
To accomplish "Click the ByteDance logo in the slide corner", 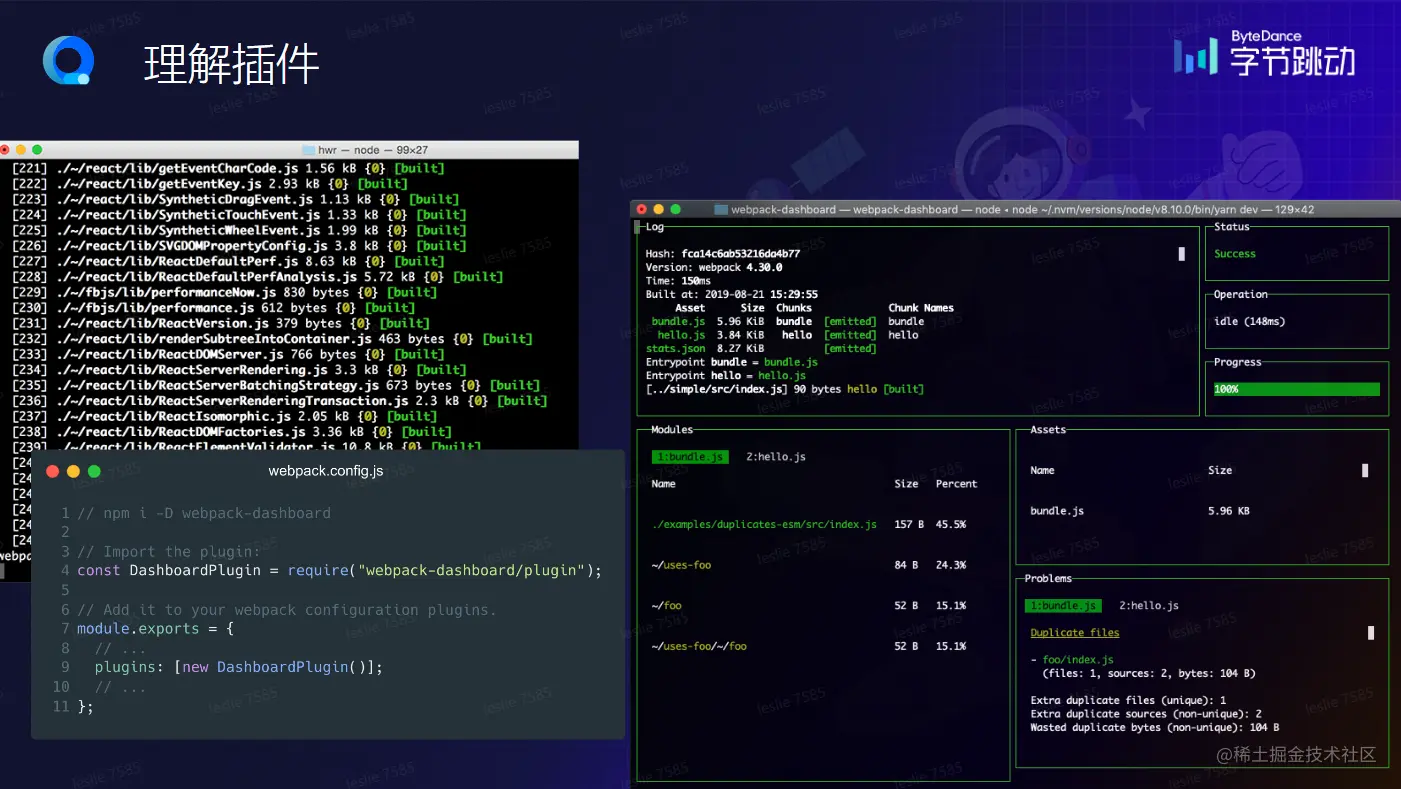I will (1264, 54).
